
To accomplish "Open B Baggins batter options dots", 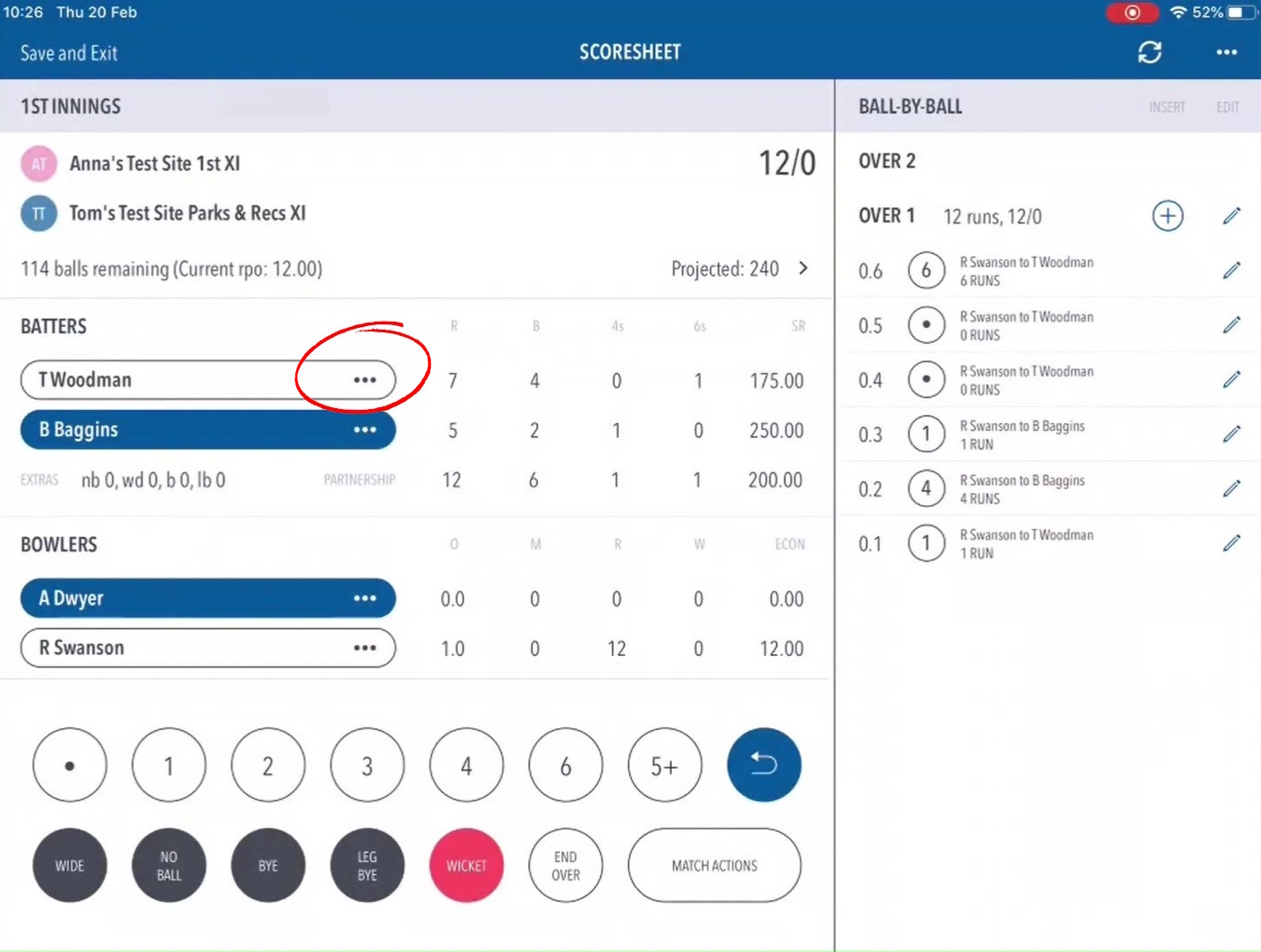I will [x=364, y=430].
